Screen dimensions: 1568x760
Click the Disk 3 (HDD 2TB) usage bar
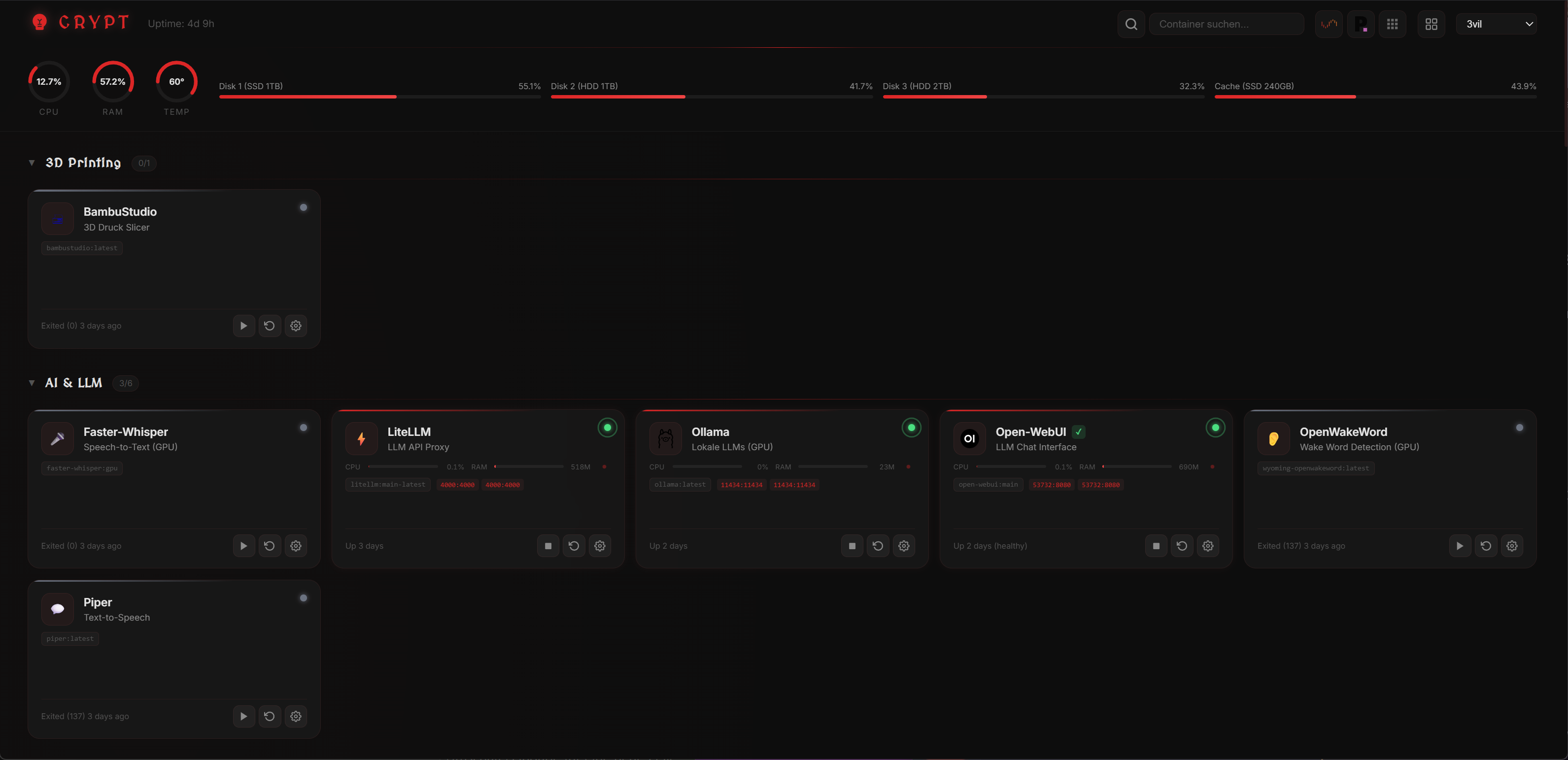tap(1043, 97)
